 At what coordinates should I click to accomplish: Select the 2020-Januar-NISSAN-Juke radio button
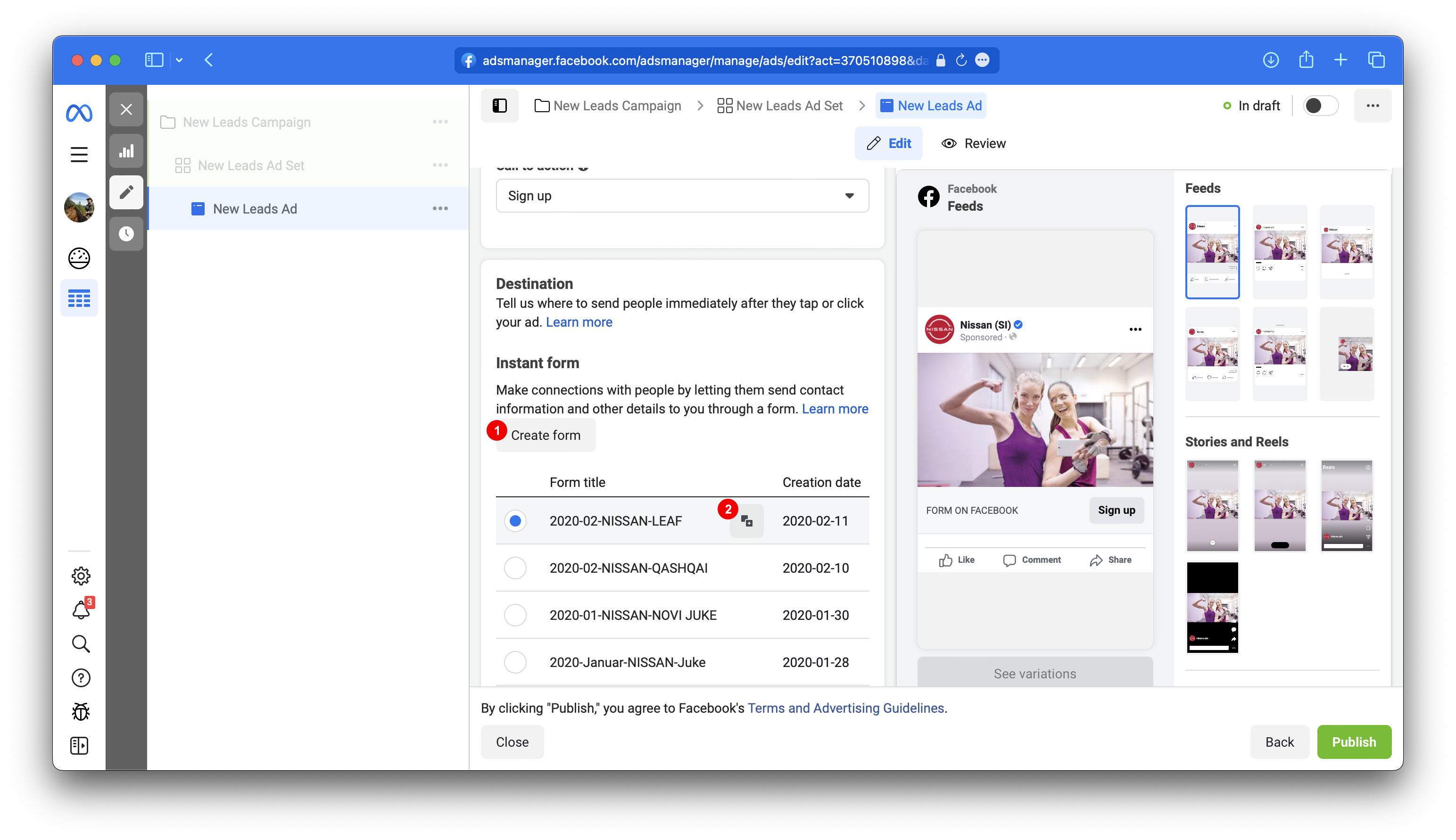tap(515, 662)
